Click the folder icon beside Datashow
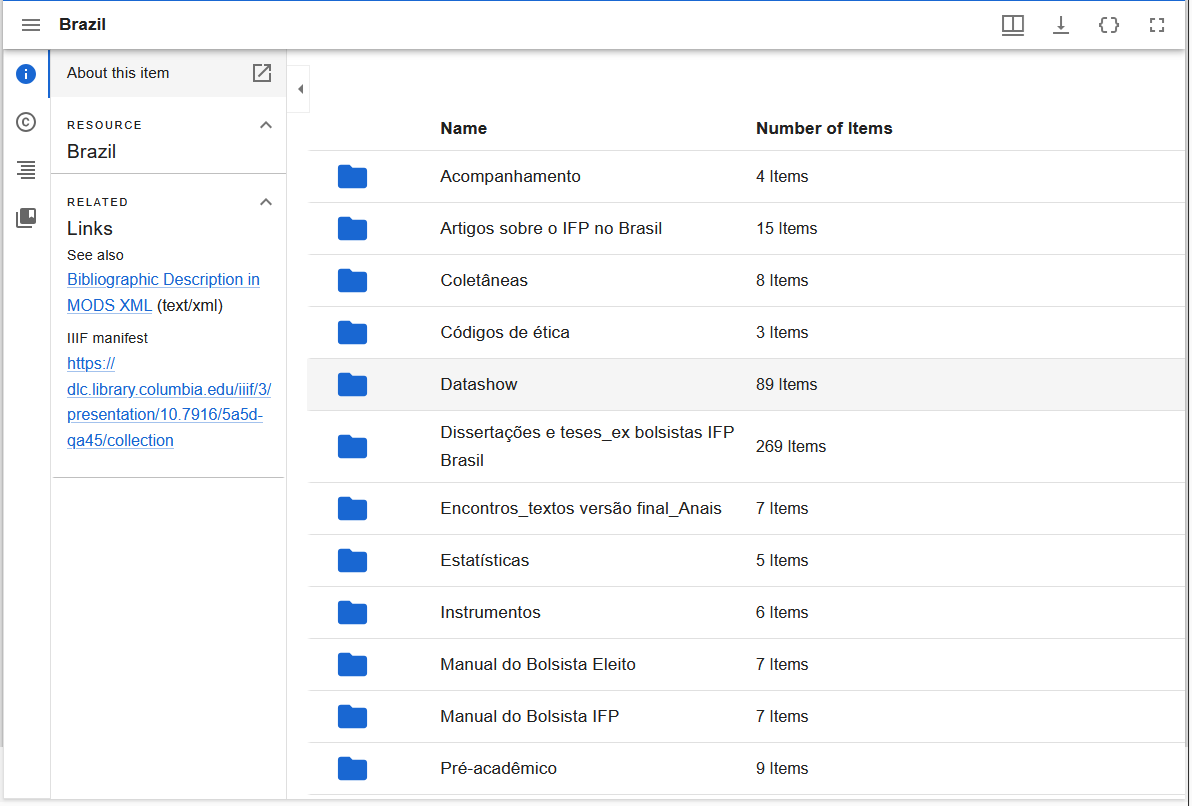1192x809 pixels. tap(352, 384)
